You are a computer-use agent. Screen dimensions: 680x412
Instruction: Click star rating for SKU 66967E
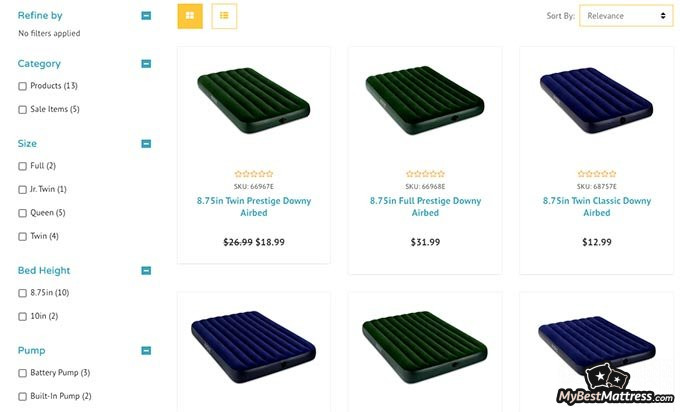(254, 174)
